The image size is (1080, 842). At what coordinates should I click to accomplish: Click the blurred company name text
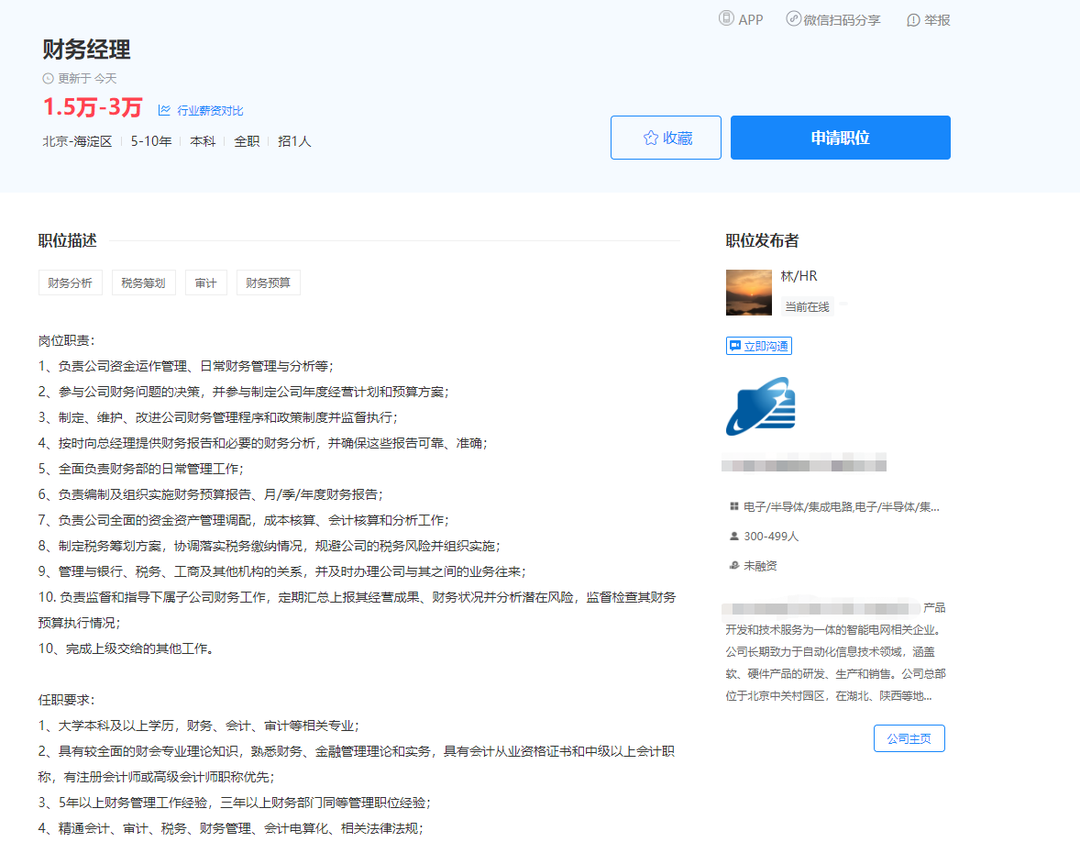(x=805, y=464)
